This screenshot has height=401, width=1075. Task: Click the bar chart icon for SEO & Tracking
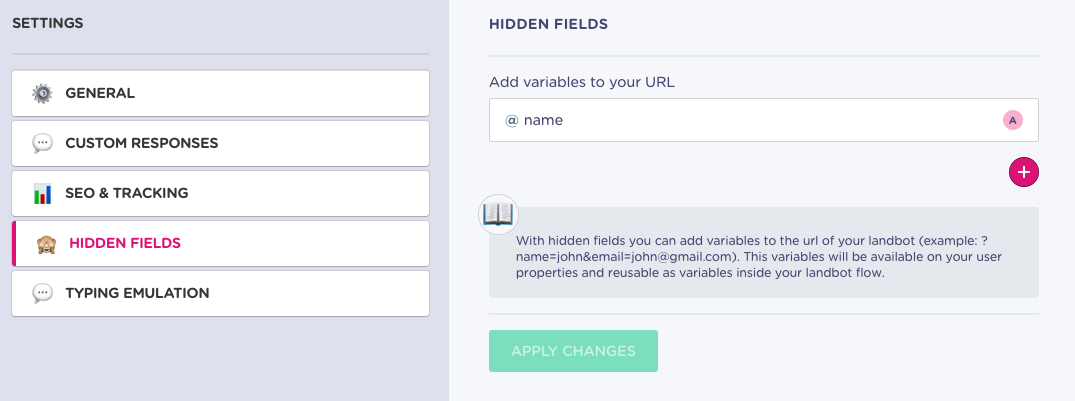(x=42, y=193)
